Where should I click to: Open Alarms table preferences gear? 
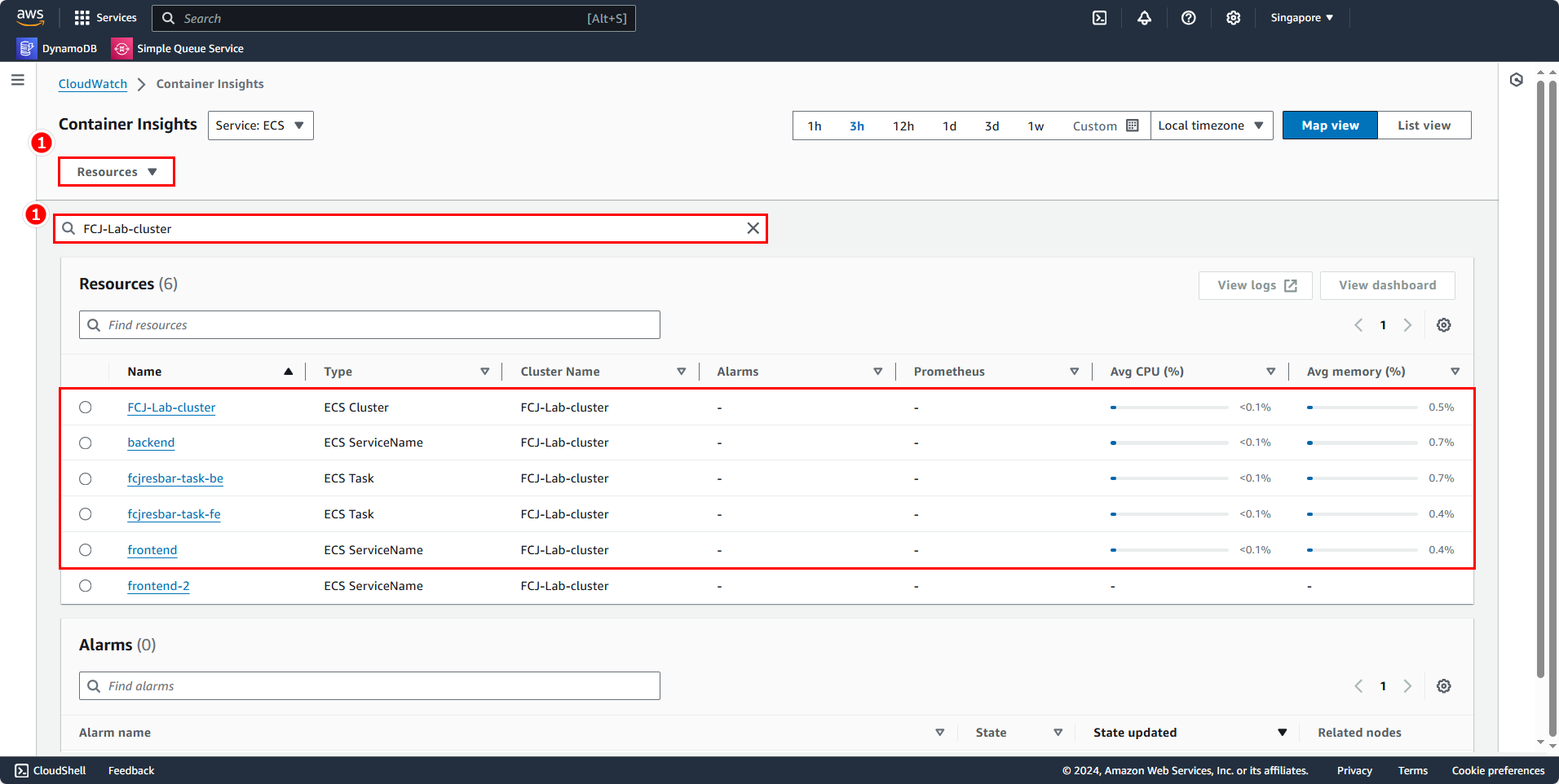coord(1444,686)
